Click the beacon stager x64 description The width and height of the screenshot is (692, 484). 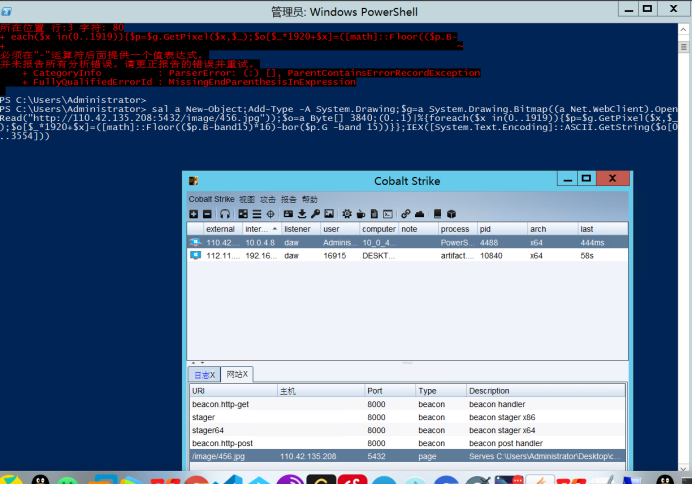502,430
